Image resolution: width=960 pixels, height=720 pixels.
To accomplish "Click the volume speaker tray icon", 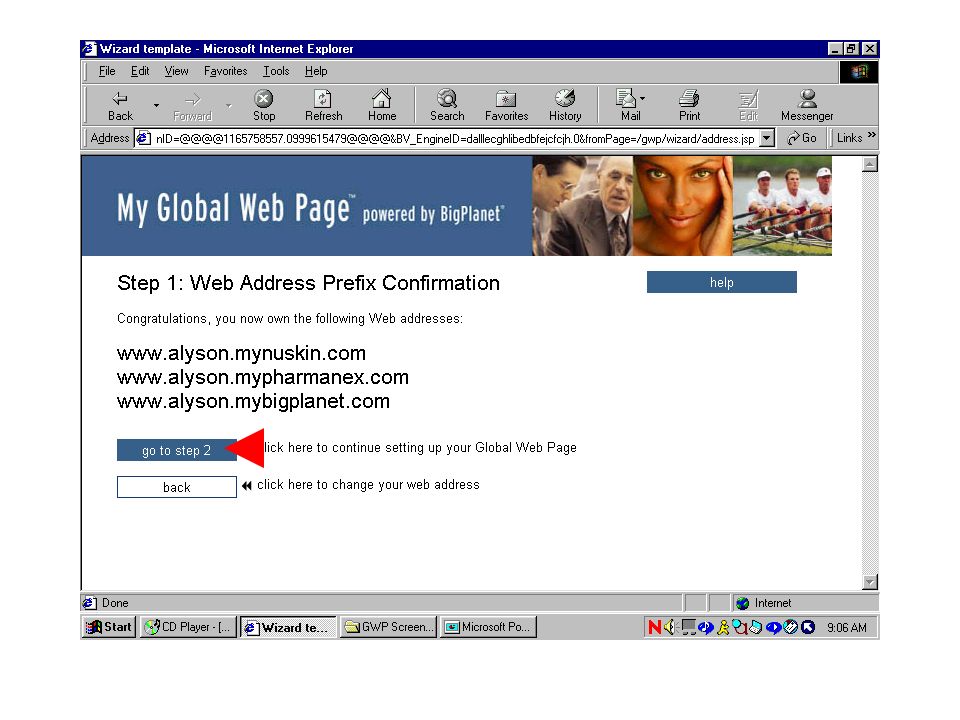I will point(670,627).
